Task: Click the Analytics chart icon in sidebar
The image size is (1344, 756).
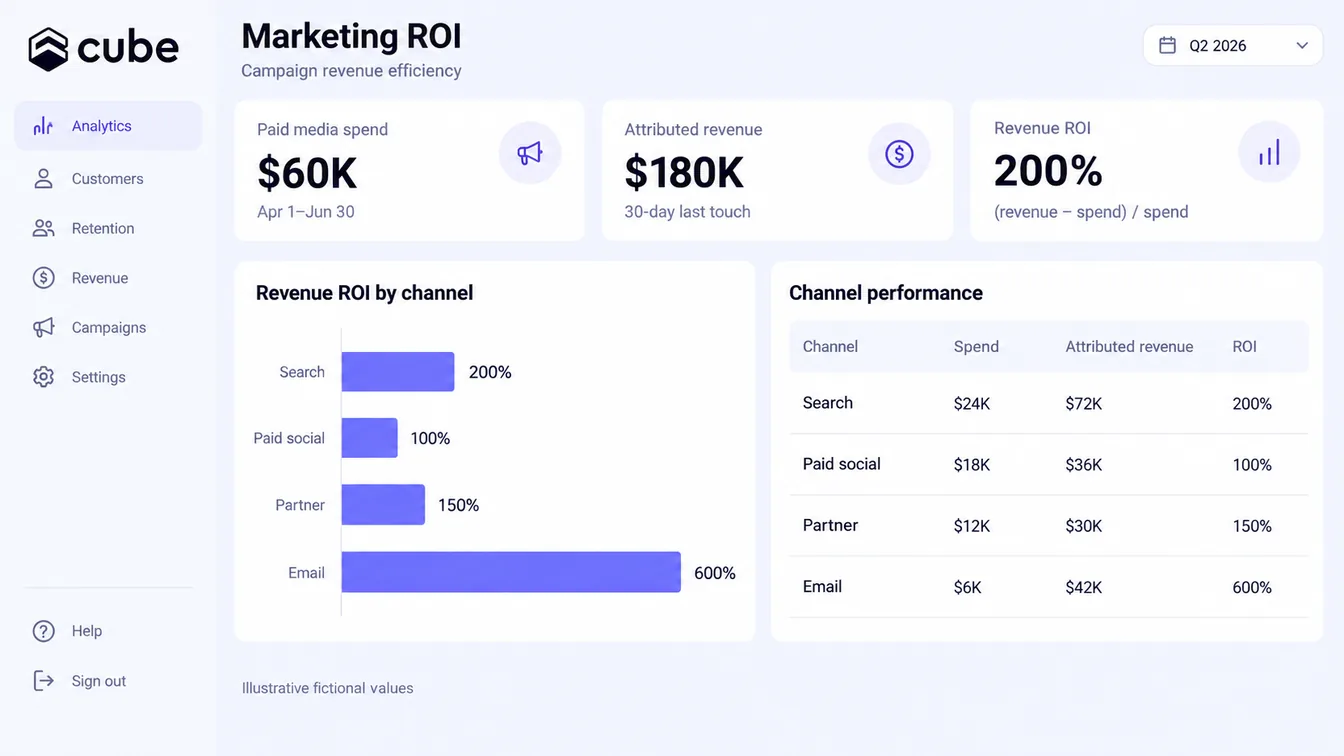Action: coord(43,126)
